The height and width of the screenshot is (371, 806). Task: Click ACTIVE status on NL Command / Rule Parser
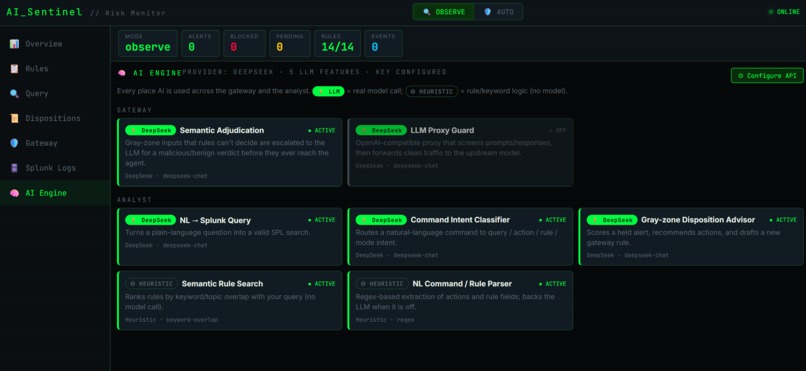[x=553, y=284]
